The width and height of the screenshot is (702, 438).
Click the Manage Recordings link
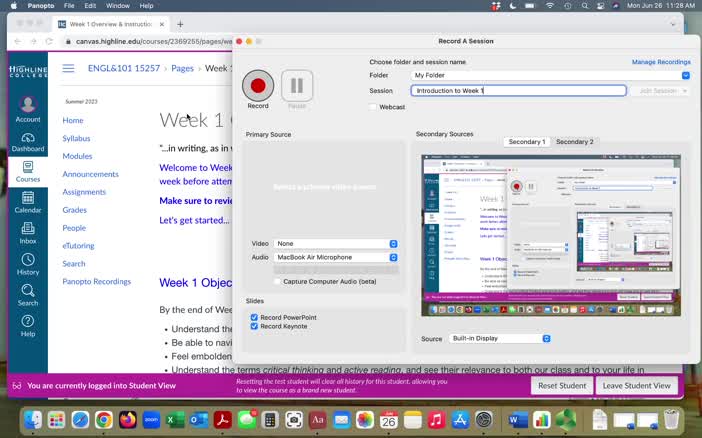[x=661, y=62]
